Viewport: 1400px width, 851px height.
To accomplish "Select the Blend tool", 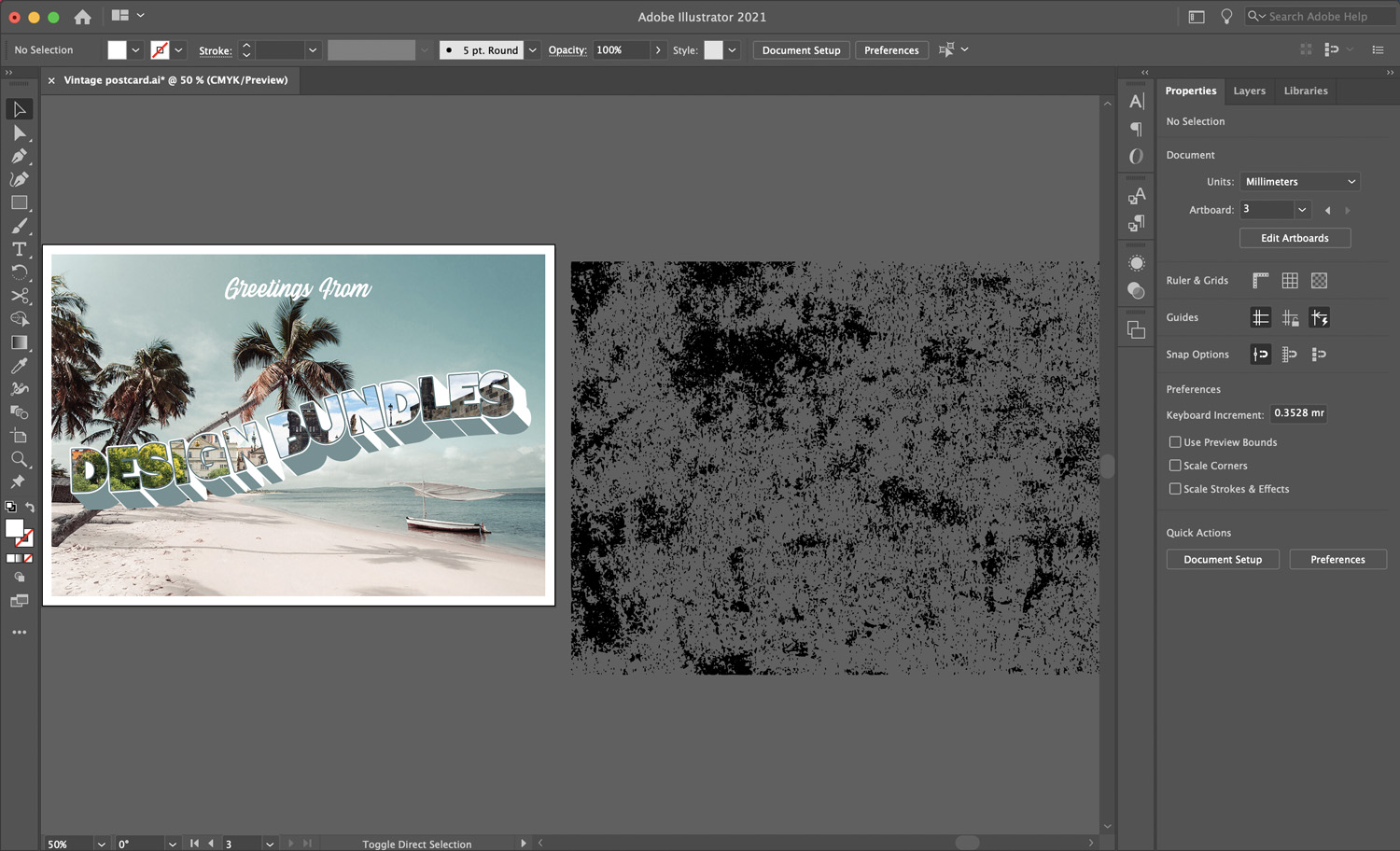I will [x=19, y=412].
